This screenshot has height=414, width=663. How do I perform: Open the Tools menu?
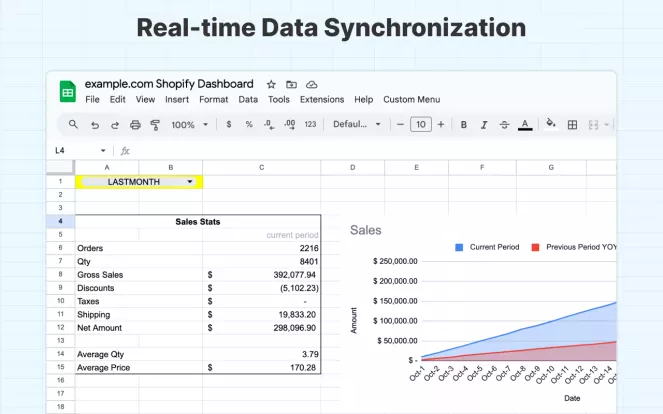coord(279,99)
